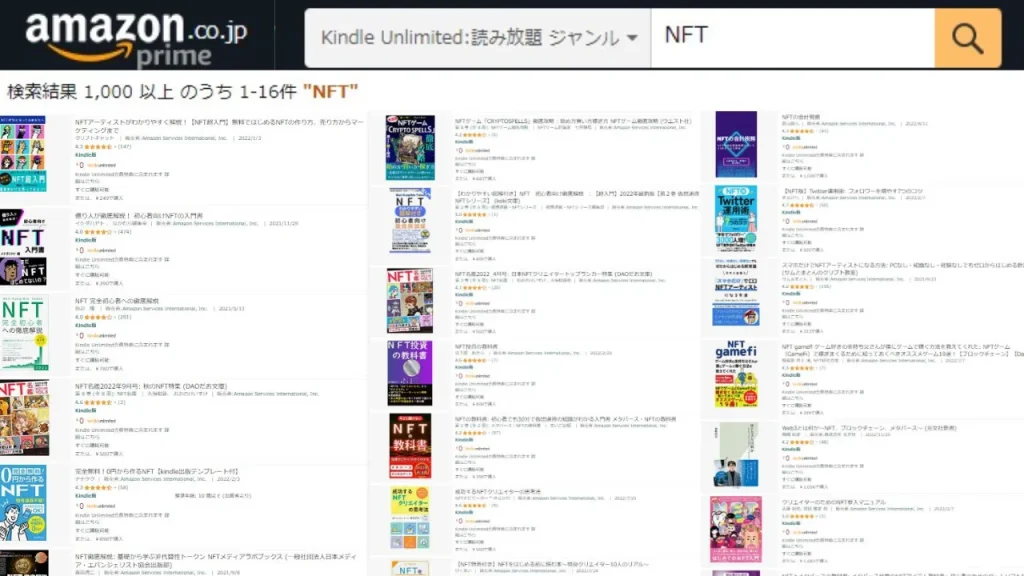
Task: Click into the search field containing NFT
Action: click(x=793, y=39)
